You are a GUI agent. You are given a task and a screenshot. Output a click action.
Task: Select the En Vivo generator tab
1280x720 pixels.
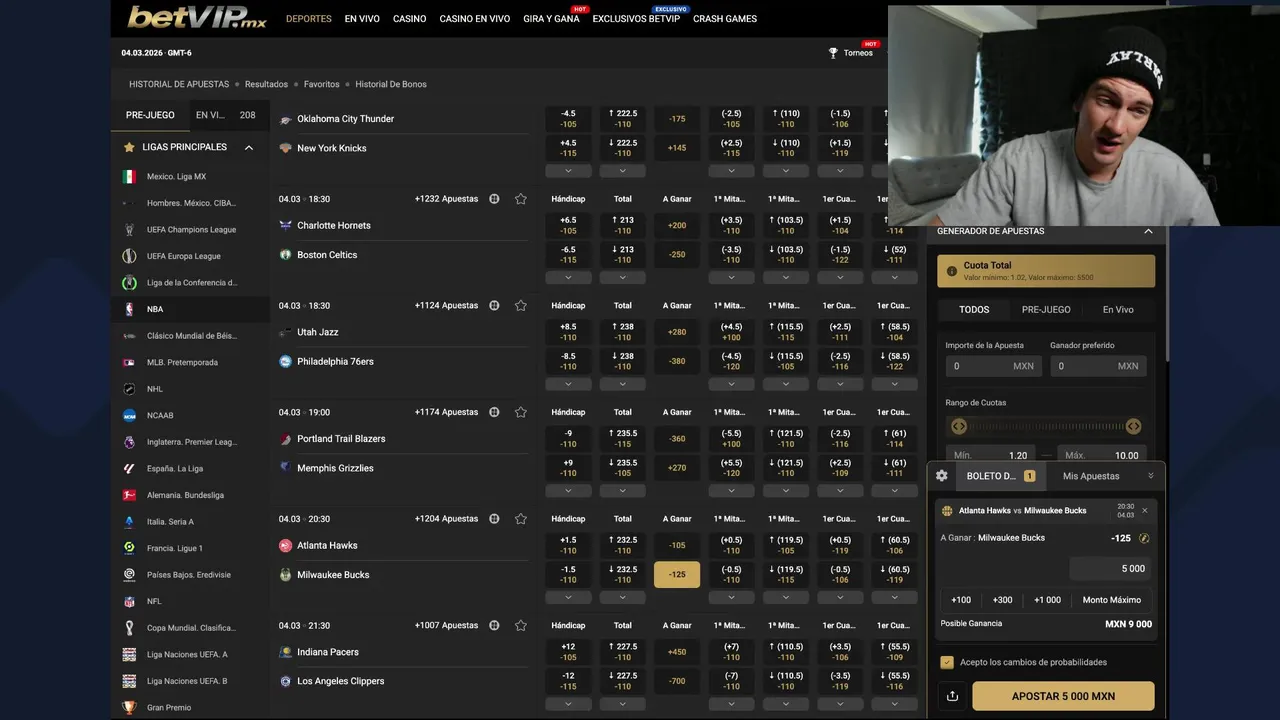(x=1118, y=310)
